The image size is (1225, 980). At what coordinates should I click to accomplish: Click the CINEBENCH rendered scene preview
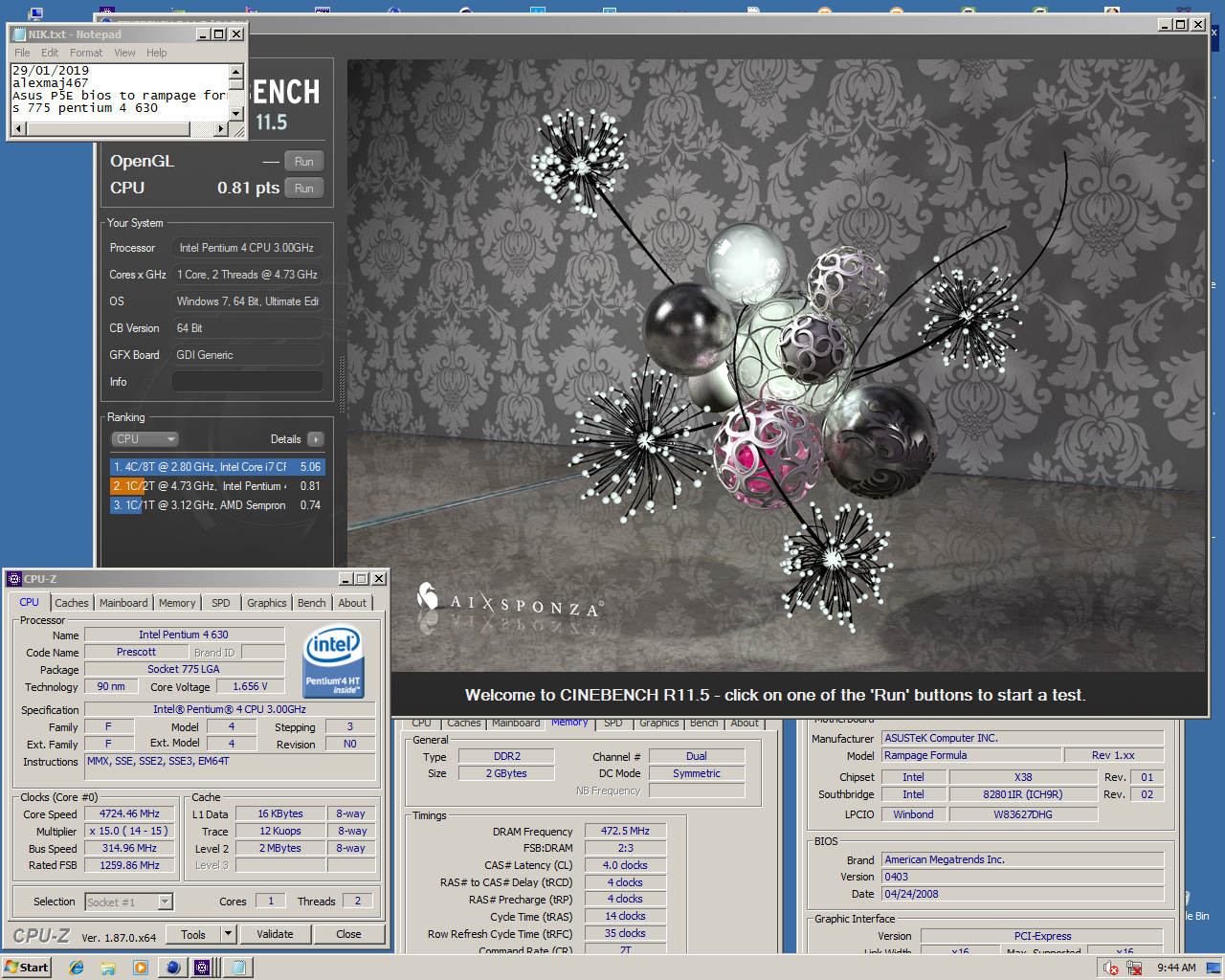(776, 366)
